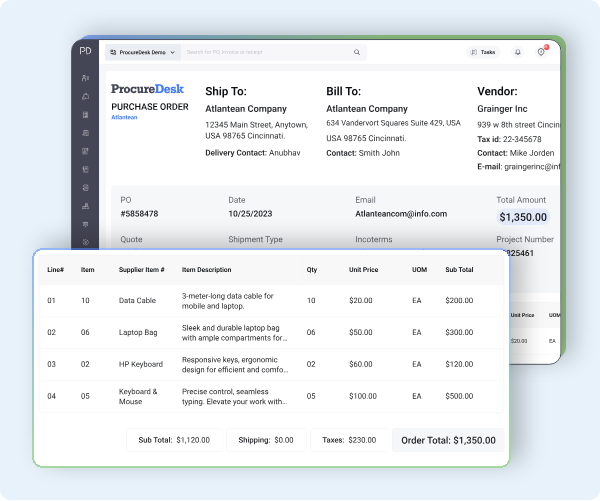Click the $500.00 sub total cell
The image size is (600, 501).
point(459,396)
